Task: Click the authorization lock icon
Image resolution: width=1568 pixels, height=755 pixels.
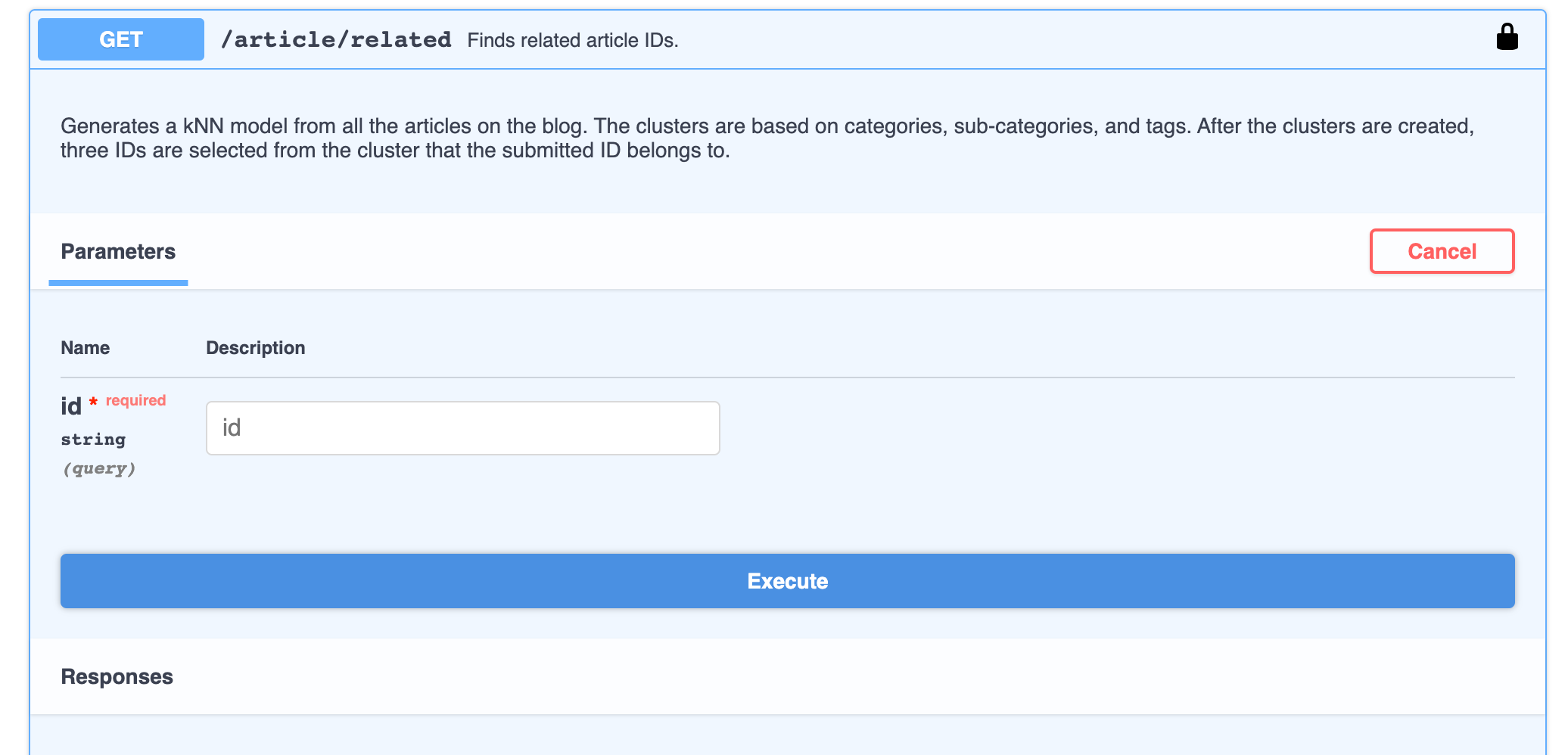Action: tap(1507, 37)
